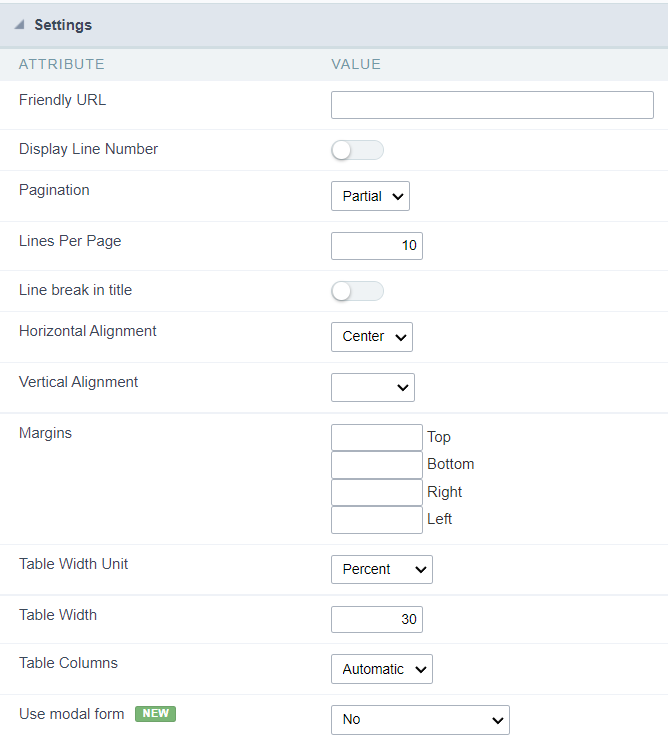This screenshot has width=668, height=741.
Task: Toggle Line break in title switch
Action: click(357, 291)
